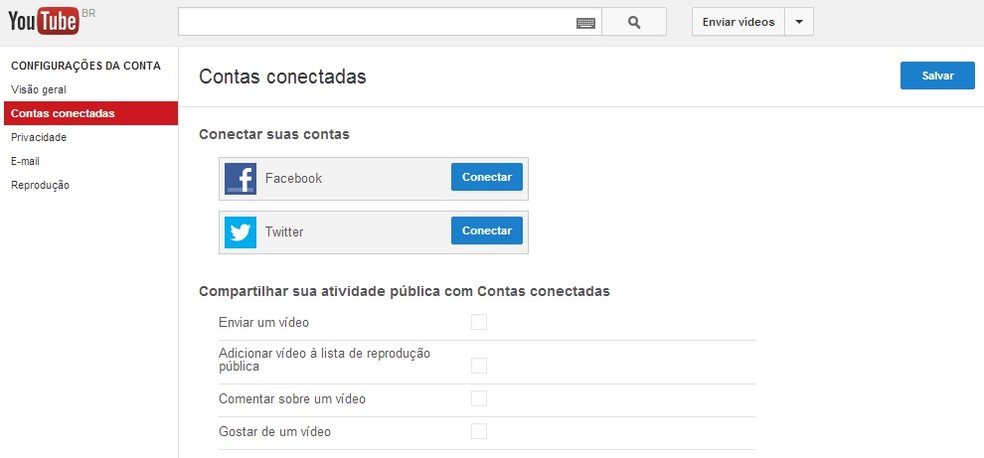
Task: Expand the dropdown arrow beside Enviar vídeos
Action: (x=799, y=22)
